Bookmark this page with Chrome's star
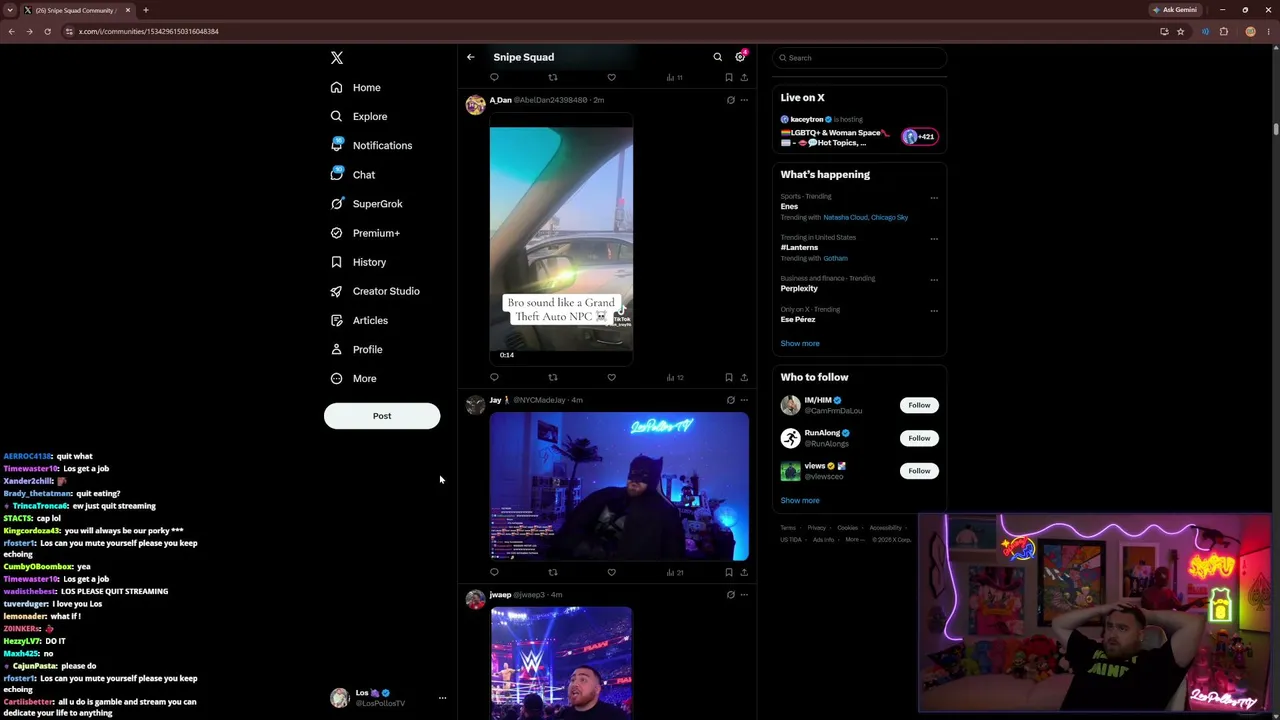This screenshot has width=1280, height=720. tap(1180, 31)
